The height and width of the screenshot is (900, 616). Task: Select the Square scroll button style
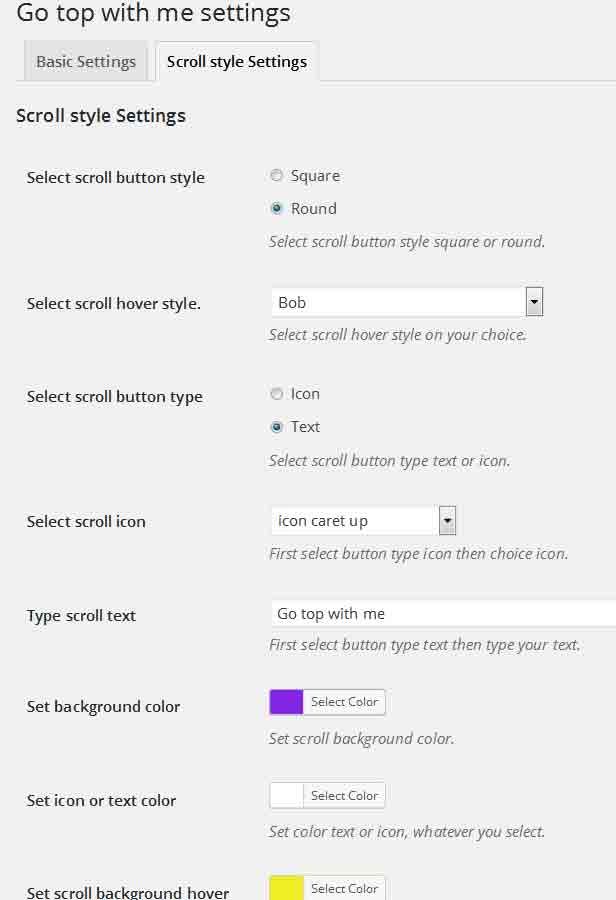click(x=277, y=176)
